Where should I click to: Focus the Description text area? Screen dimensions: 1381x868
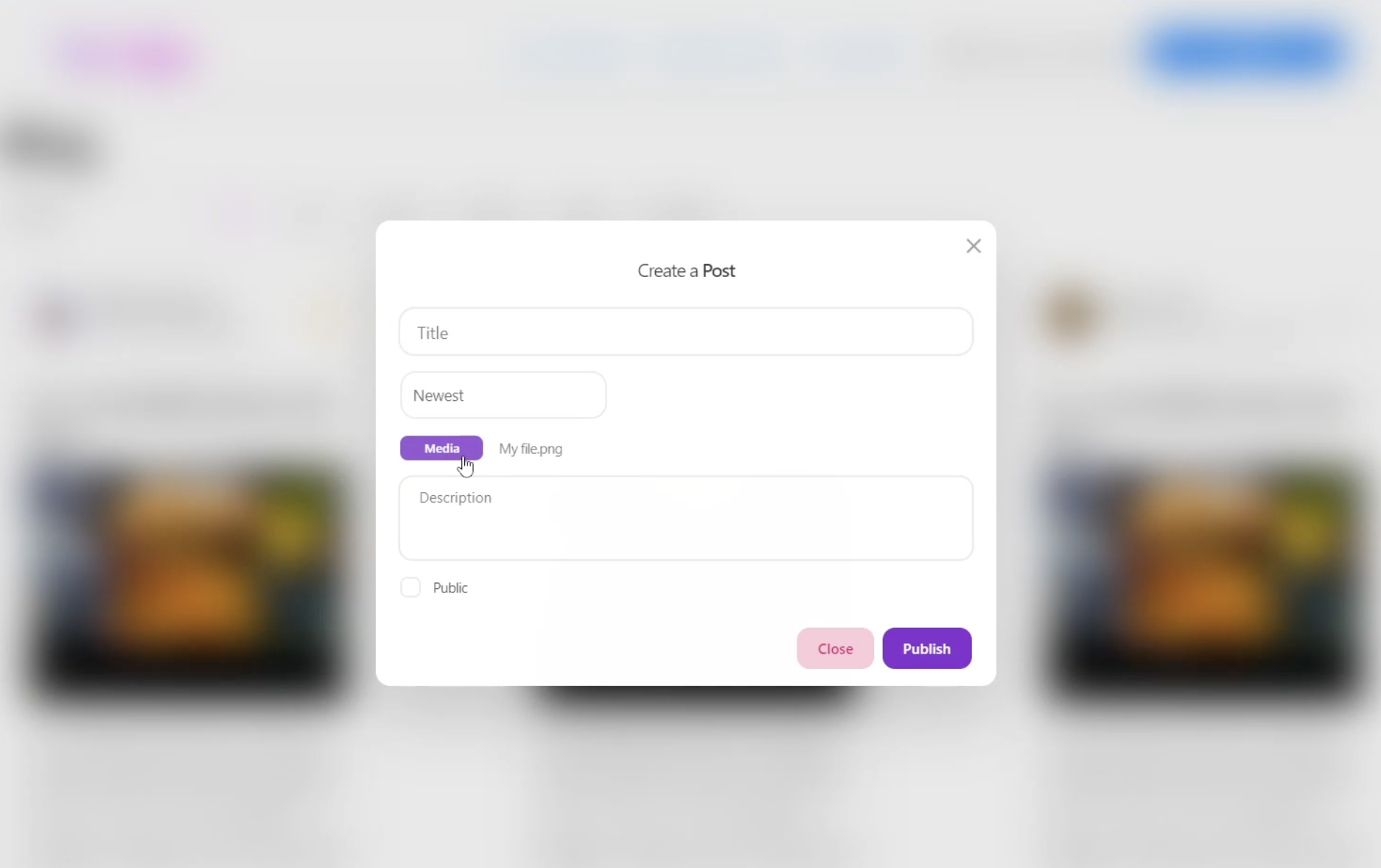click(x=686, y=518)
